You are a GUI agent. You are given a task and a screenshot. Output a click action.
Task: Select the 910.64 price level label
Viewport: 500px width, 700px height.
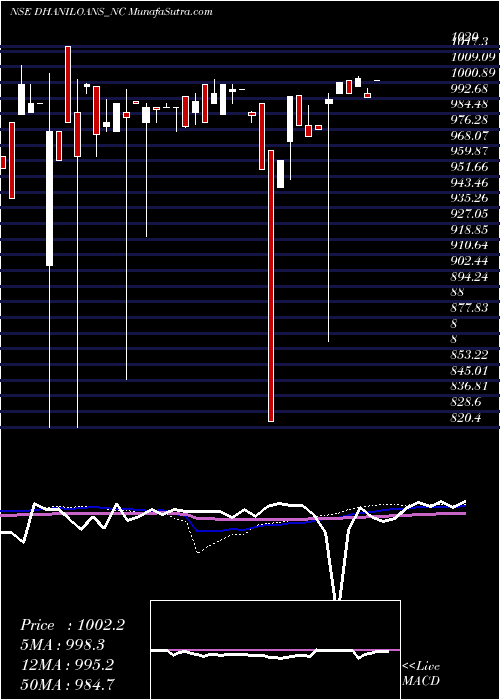point(469,246)
